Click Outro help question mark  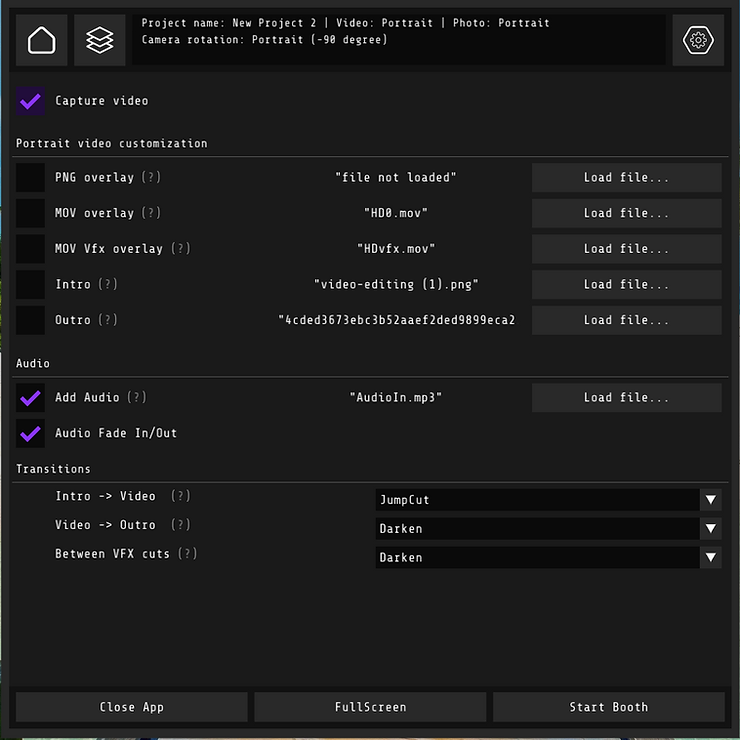(x=108, y=320)
